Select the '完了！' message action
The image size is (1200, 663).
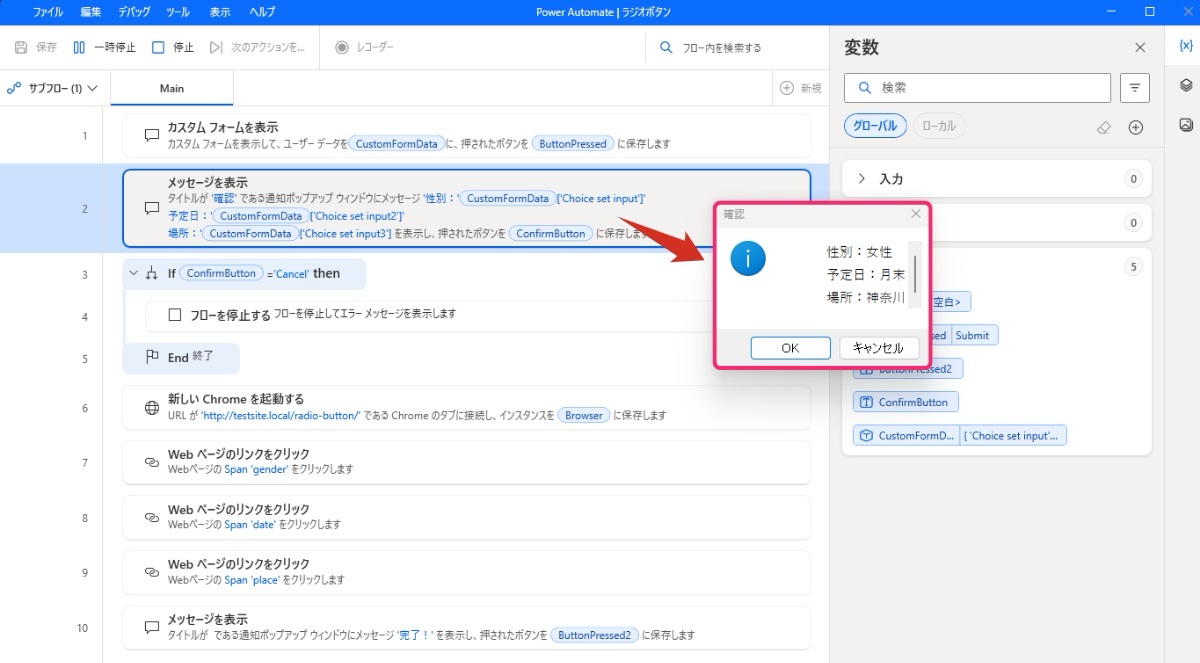pyautogui.click(x=466, y=627)
